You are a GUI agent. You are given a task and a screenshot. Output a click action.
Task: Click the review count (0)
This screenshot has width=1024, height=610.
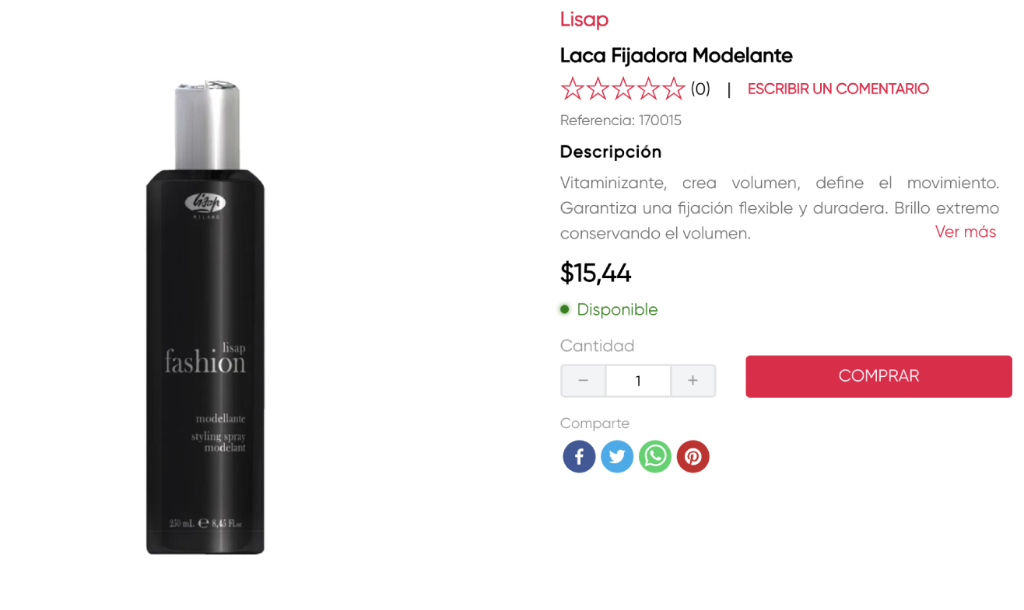pyautogui.click(x=700, y=89)
